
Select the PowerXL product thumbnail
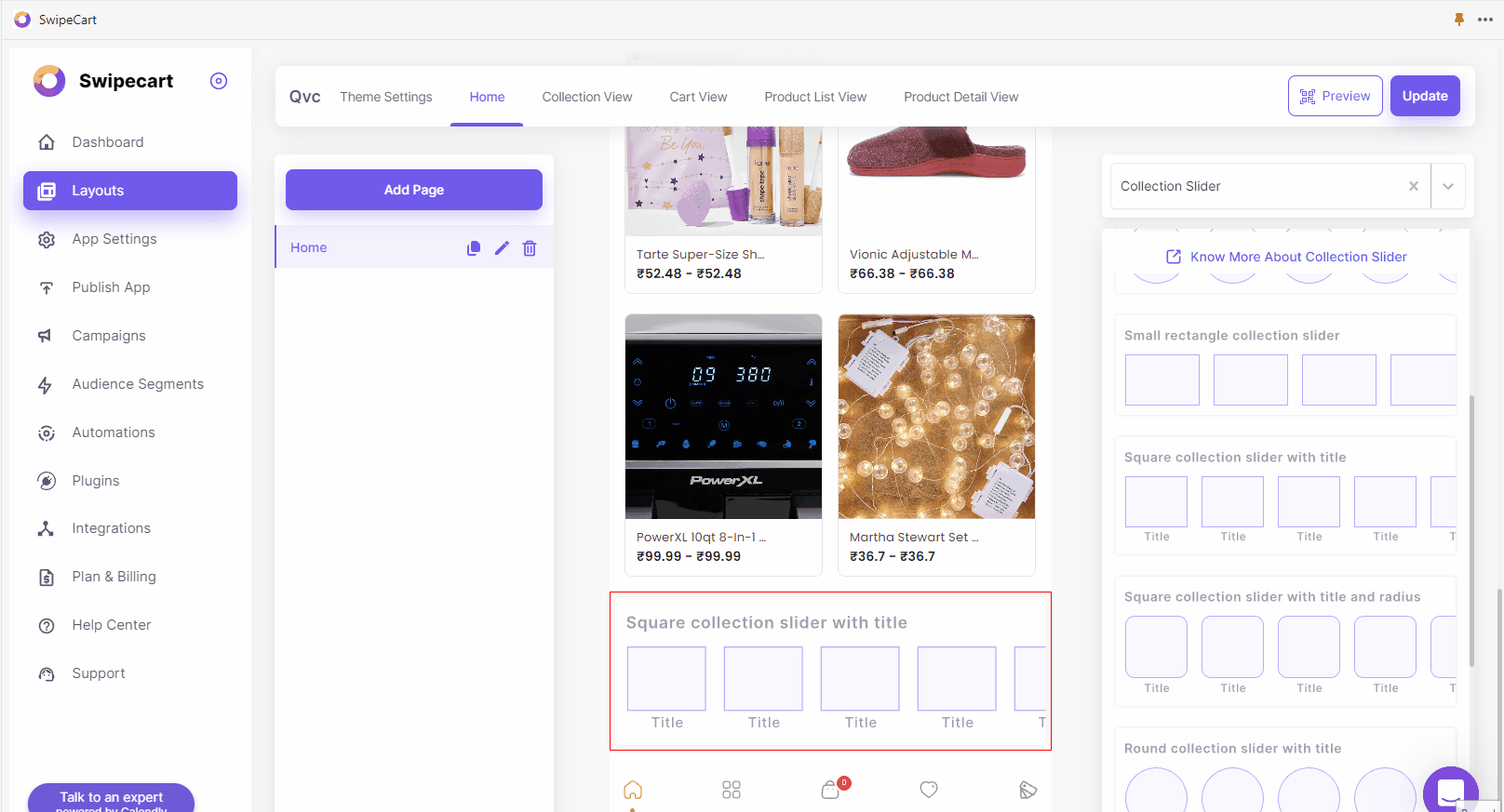(723, 417)
